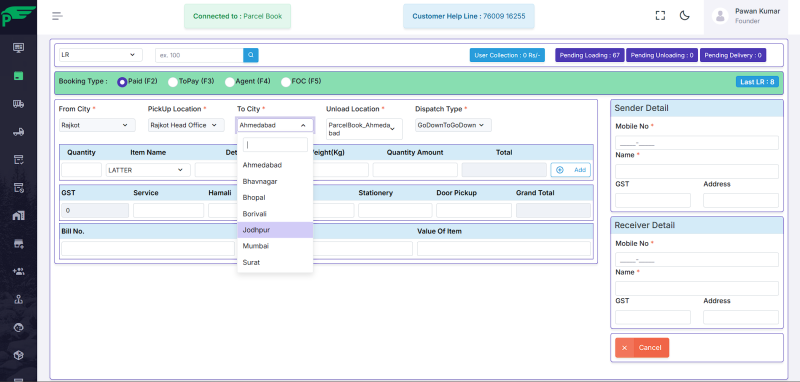Choose Surat from the city list
This screenshot has height=382, width=800.
point(275,263)
